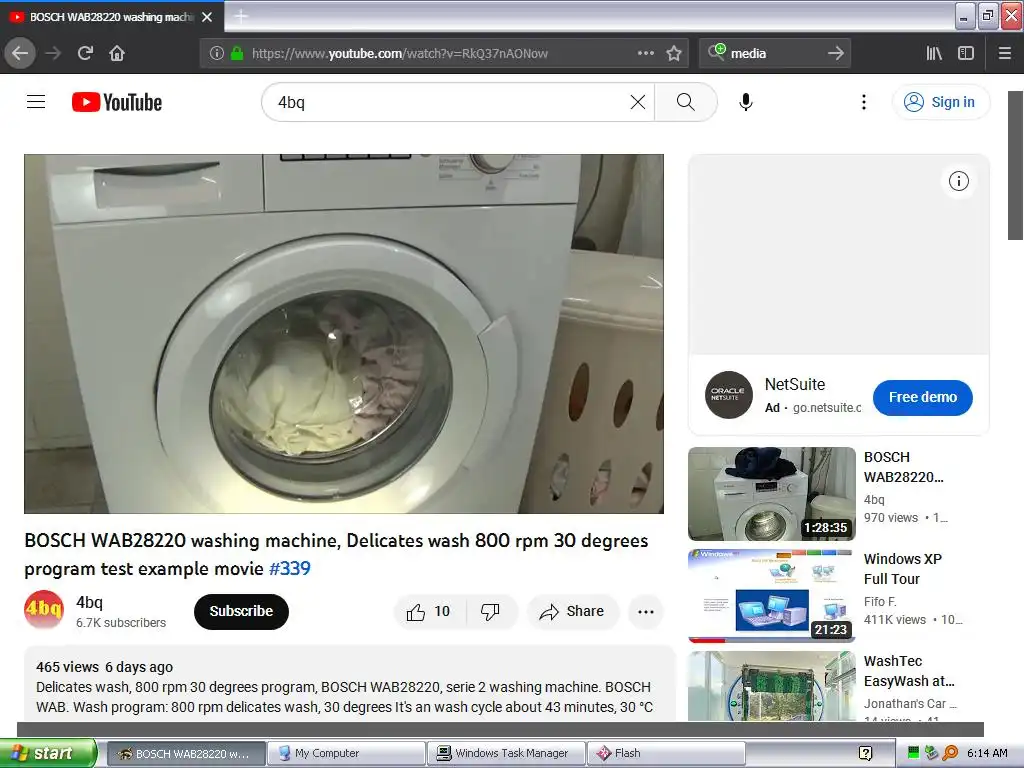
Task: Click the 465 views 6 days ago text
Action: pyautogui.click(x=104, y=667)
